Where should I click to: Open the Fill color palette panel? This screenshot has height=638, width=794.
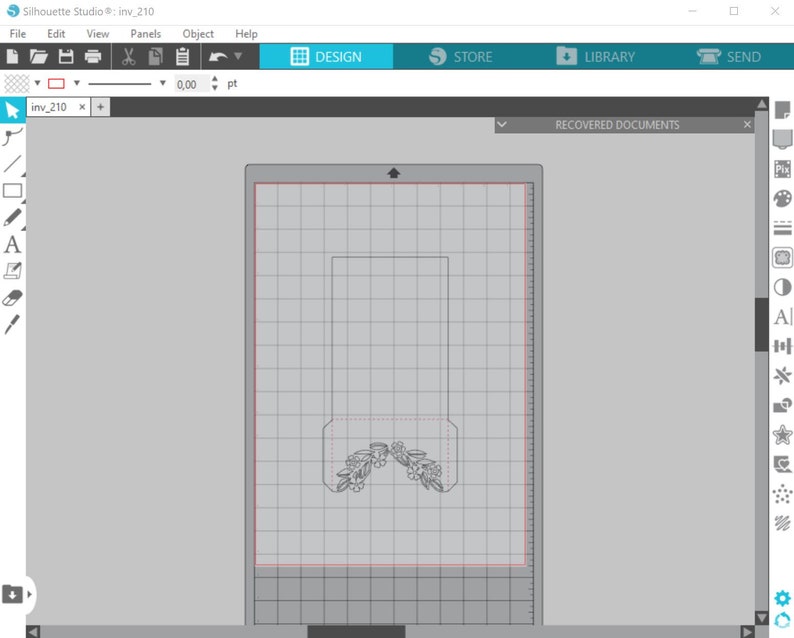tap(782, 198)
